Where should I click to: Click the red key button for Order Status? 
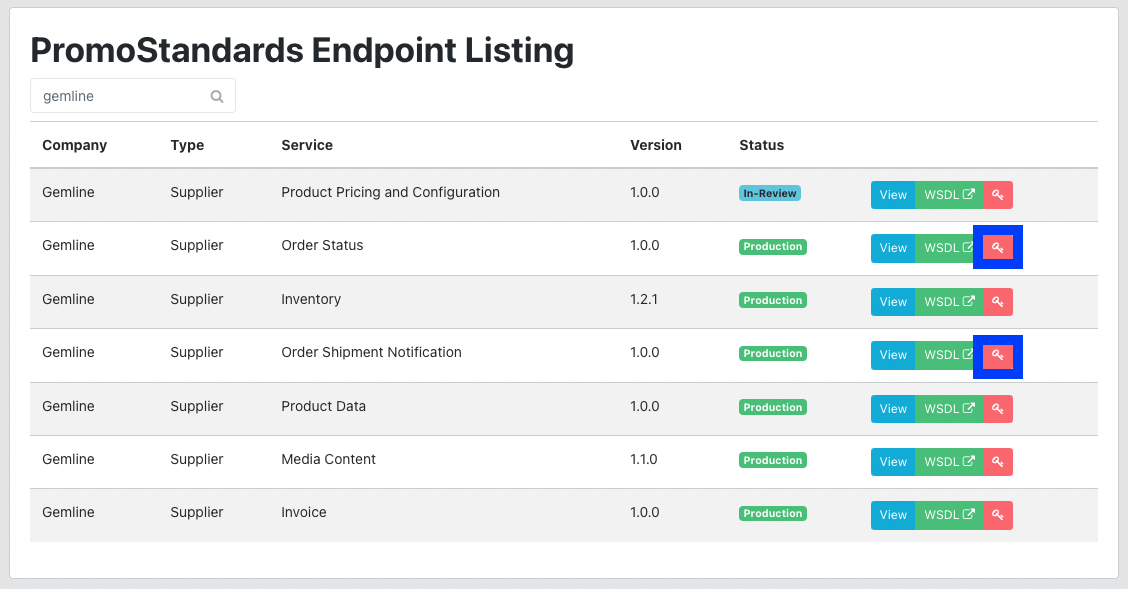[998, 248]
